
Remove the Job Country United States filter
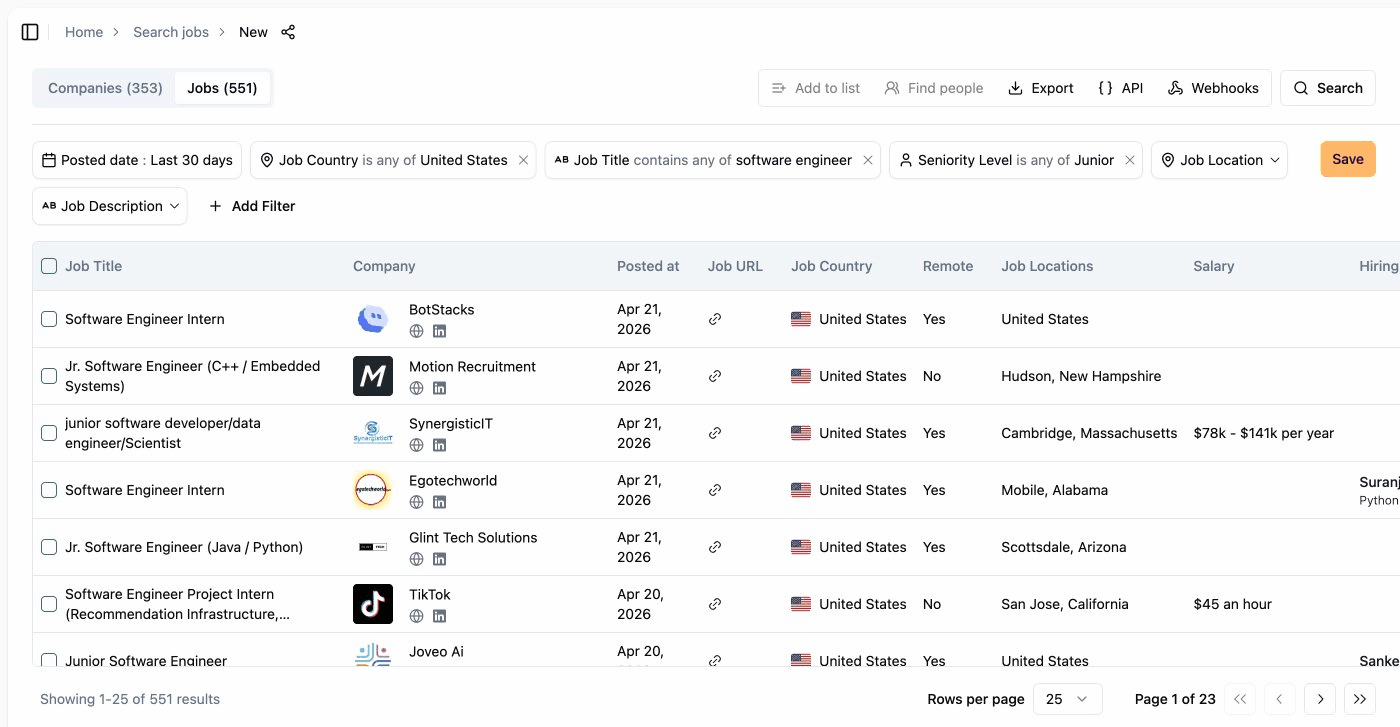coord(523,160)
